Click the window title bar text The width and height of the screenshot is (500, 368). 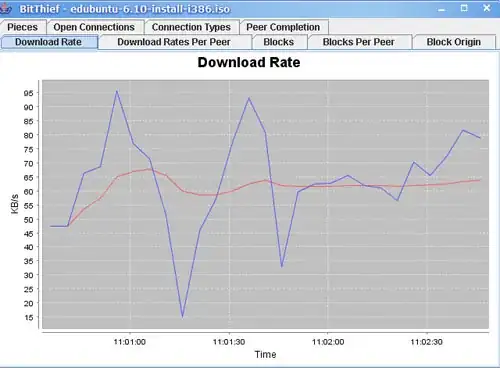pos(125,9)
